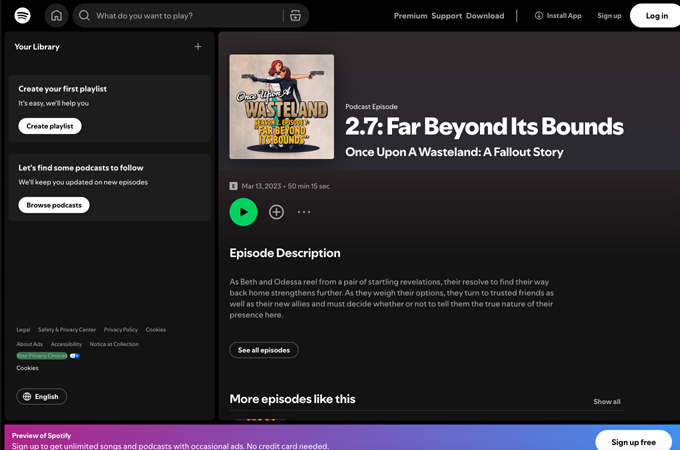Click Create your first playlist text
The width and height of the screenshot is (680, 450).
(x=62, y=88)
